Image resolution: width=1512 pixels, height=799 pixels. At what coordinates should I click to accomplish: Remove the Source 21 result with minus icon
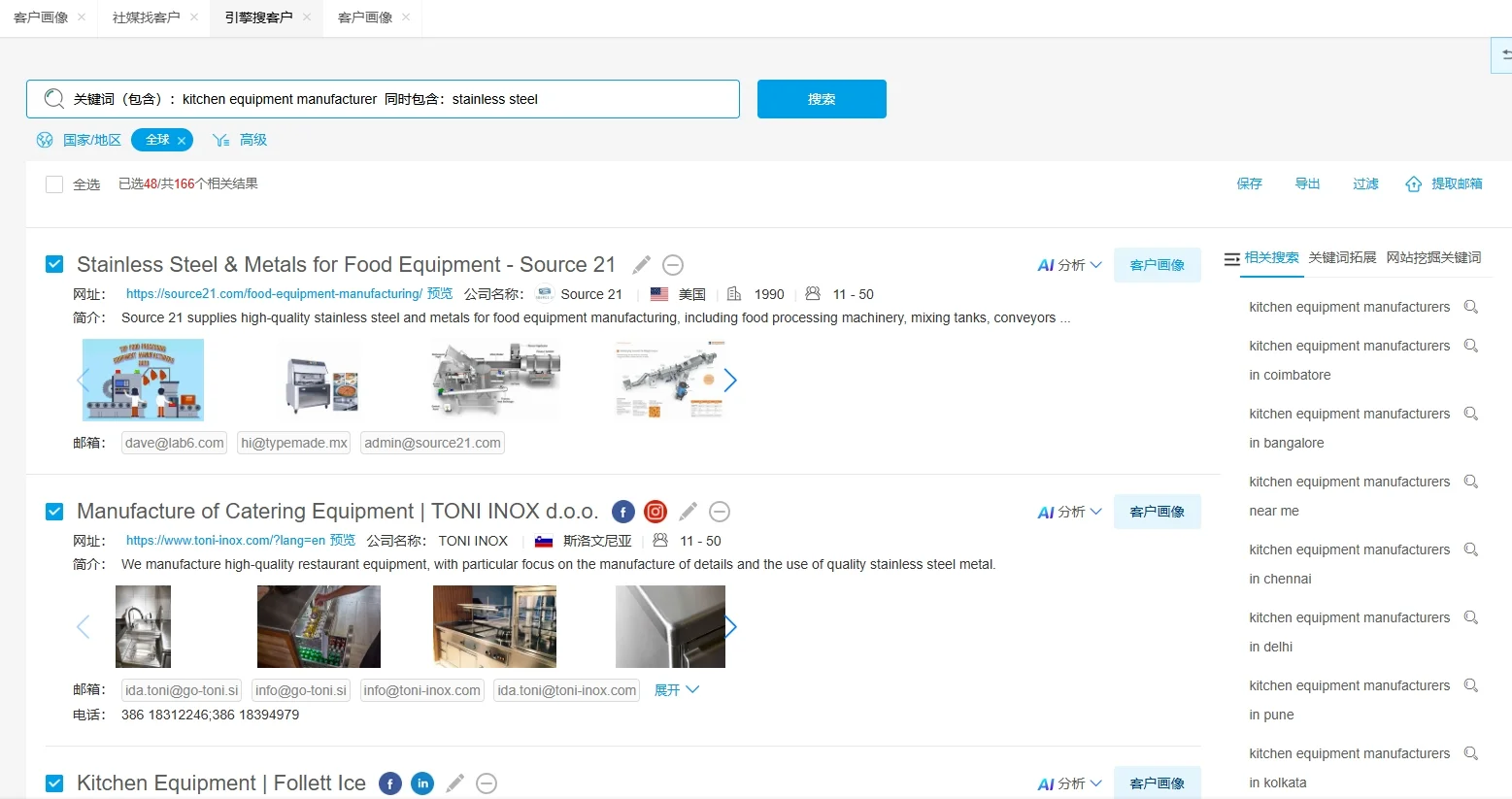(x=673, y=265)
